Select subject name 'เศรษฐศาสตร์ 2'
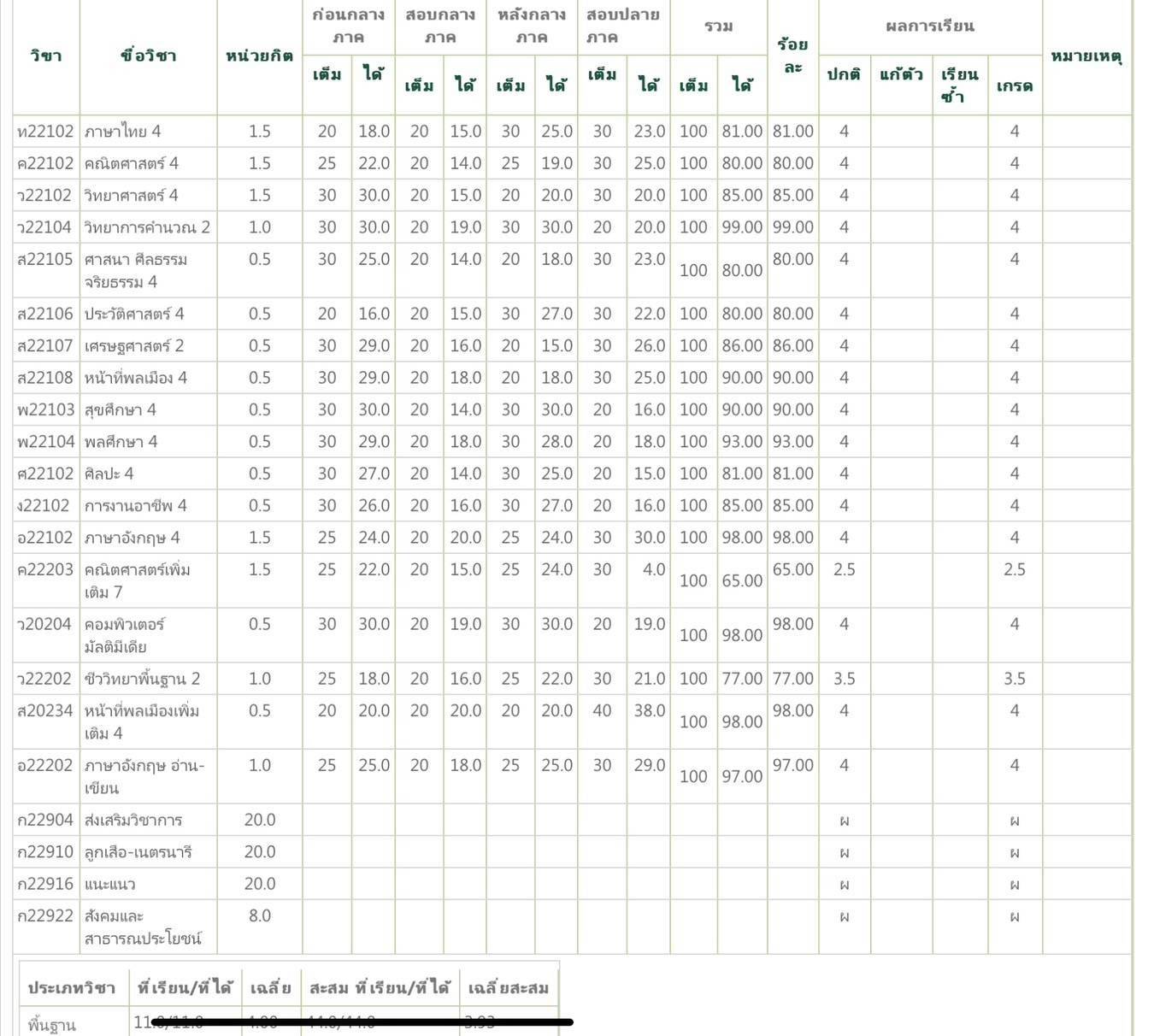Viewport: 1154px width, 1036px height. tap(134, 345)
